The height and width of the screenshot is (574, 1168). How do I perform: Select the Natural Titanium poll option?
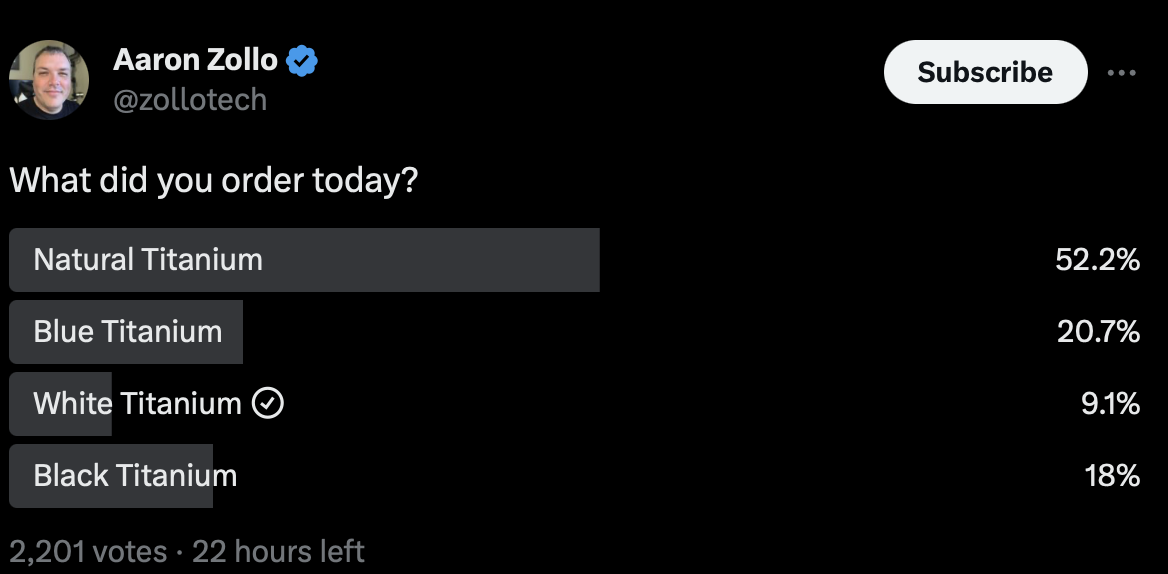148,260
